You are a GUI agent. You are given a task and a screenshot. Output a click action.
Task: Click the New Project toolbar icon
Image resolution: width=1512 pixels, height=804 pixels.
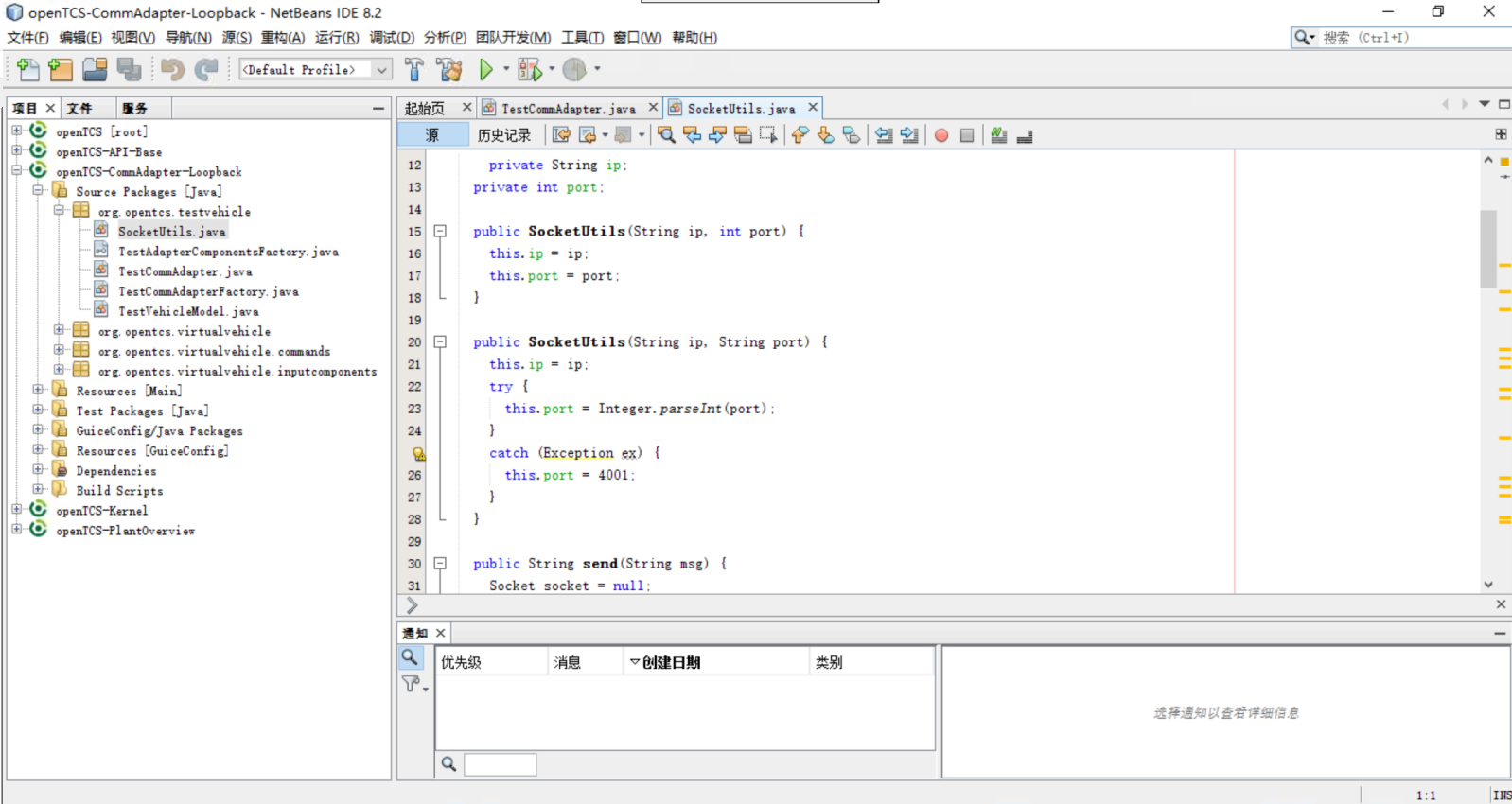pos(61,69)
